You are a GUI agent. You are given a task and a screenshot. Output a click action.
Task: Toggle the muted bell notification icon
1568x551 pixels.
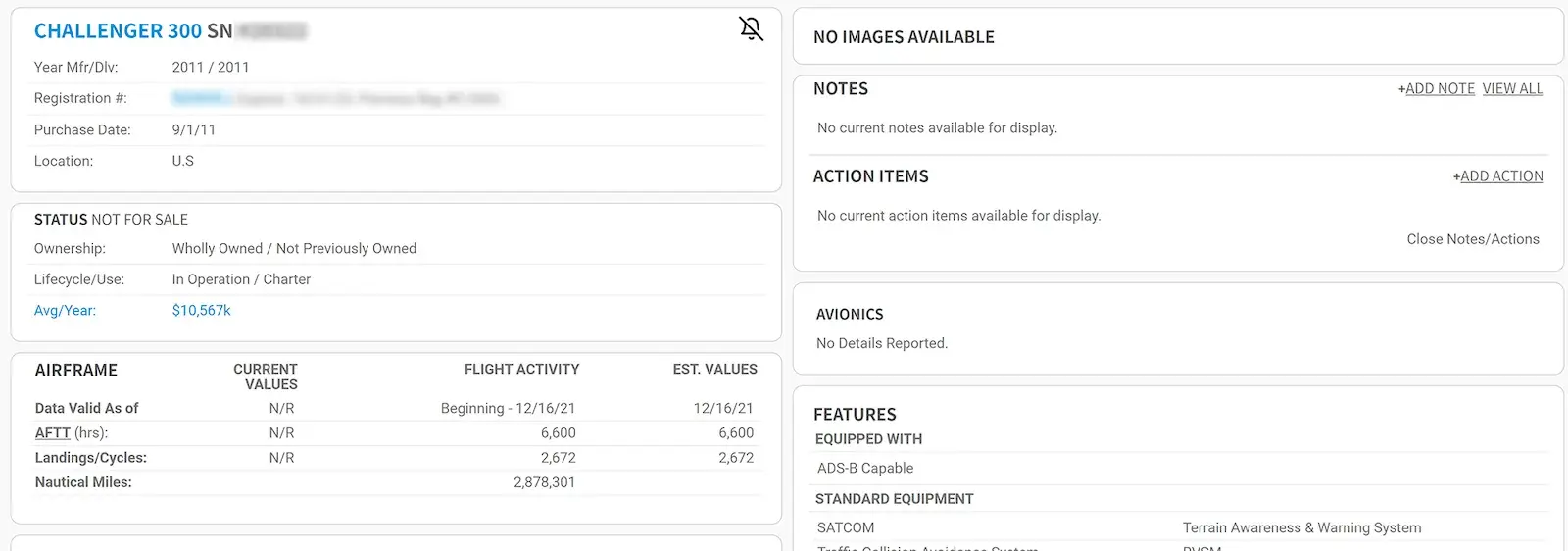(751, 29)
